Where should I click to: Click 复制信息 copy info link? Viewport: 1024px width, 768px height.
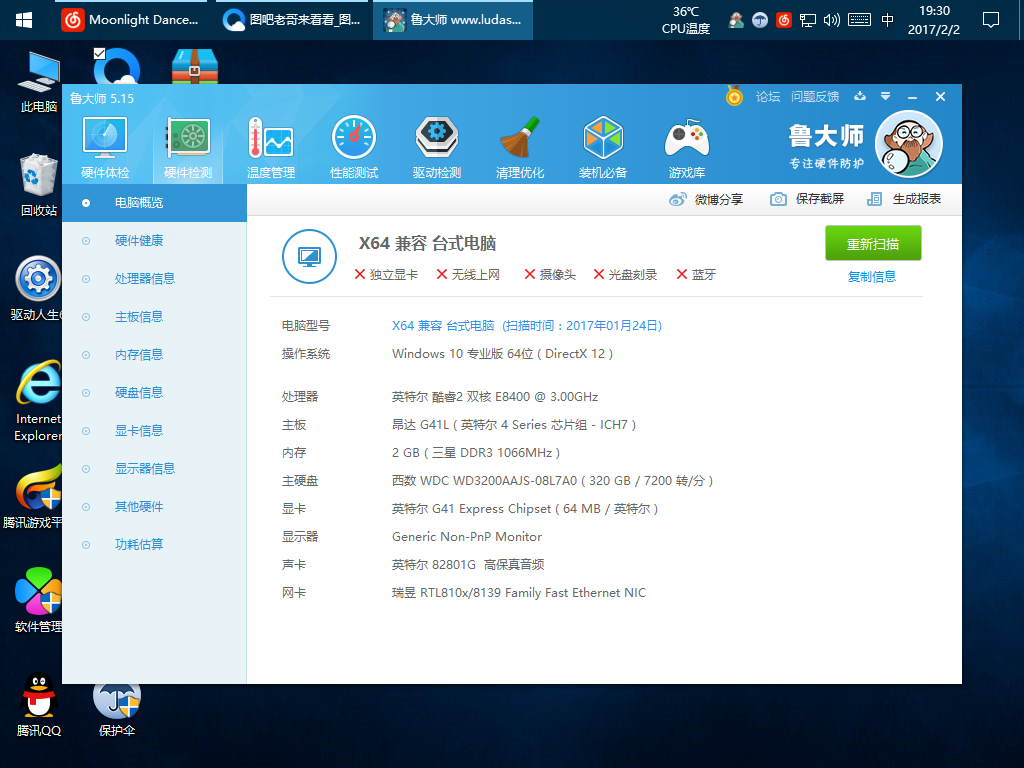point(872,277)
